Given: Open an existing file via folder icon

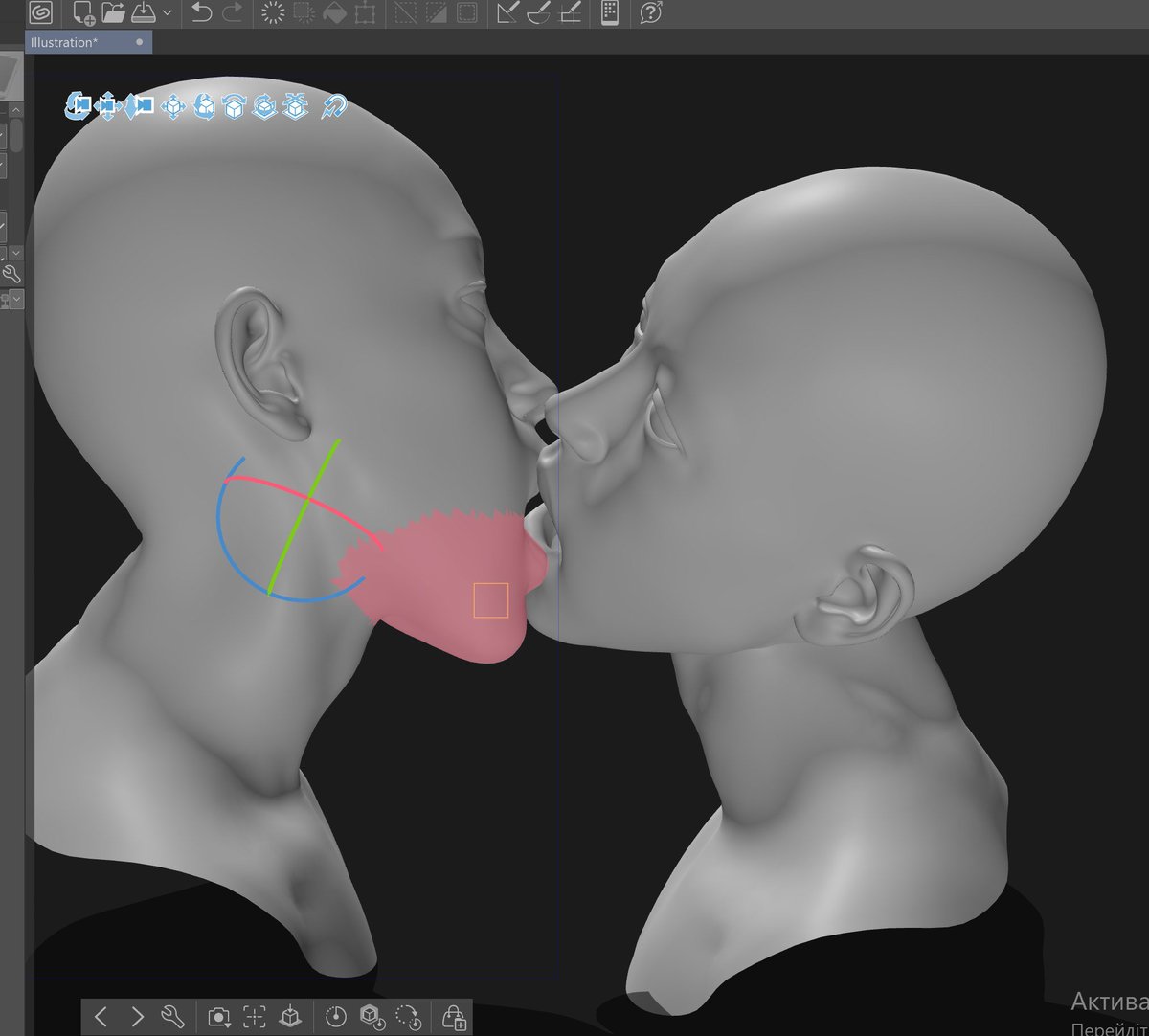Looking at the screenshot, I should [113, 12].
